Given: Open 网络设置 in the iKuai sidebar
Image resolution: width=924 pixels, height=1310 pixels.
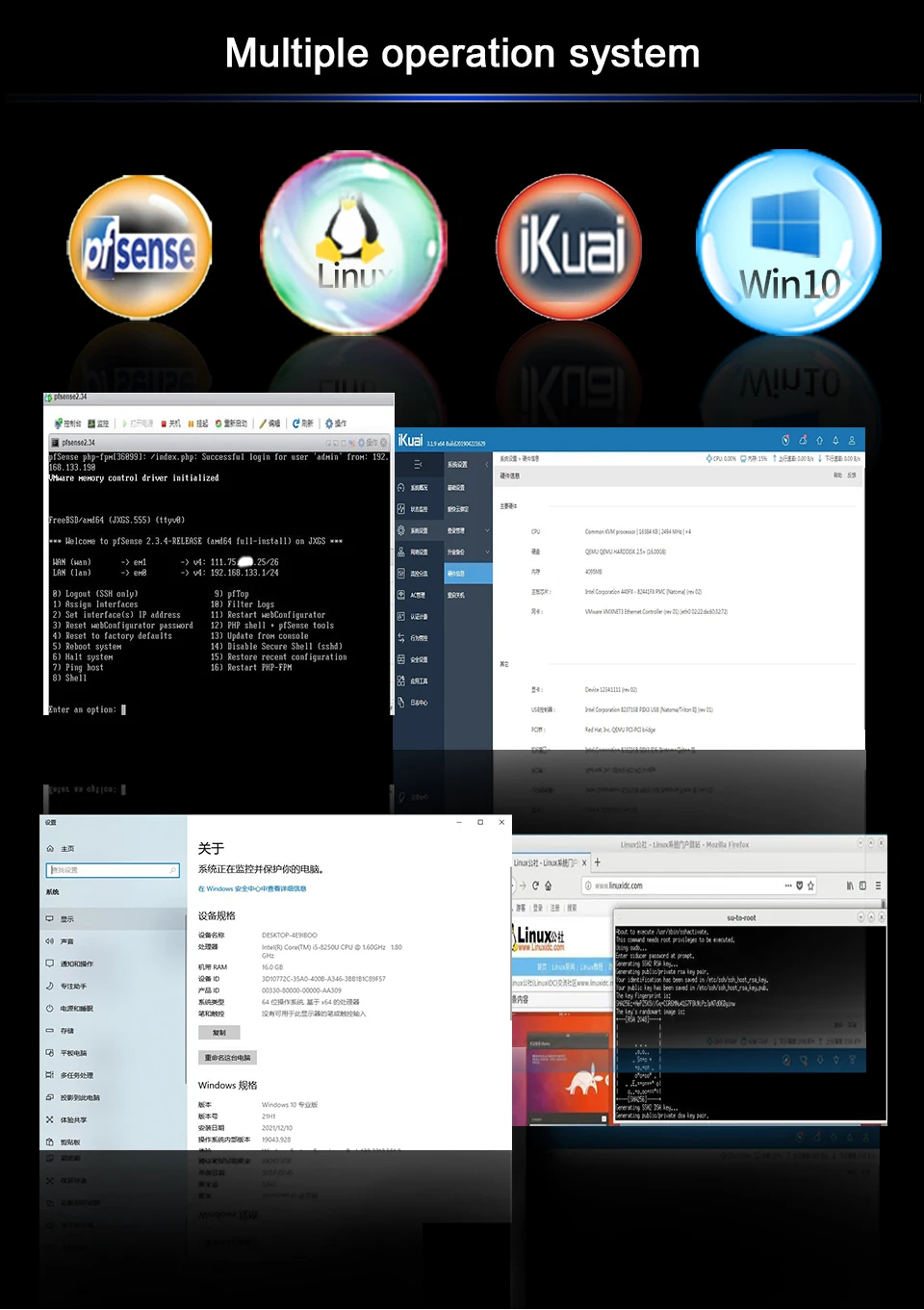Looking at the screenshot, I should click(419, 552).
